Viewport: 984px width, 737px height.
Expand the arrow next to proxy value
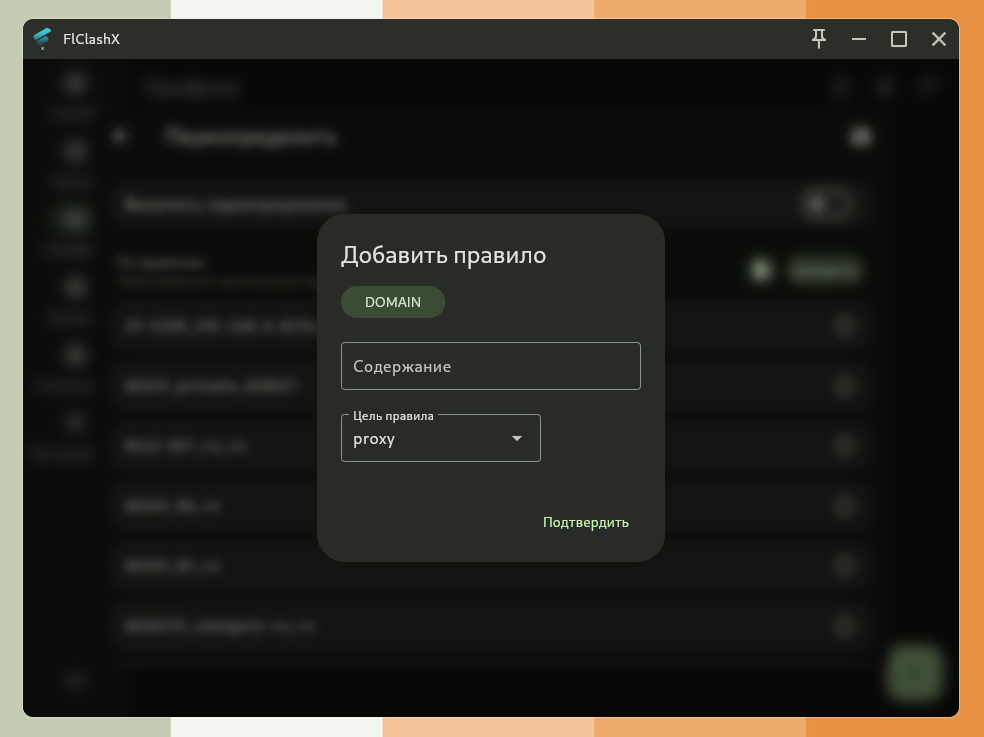[517, 439]
